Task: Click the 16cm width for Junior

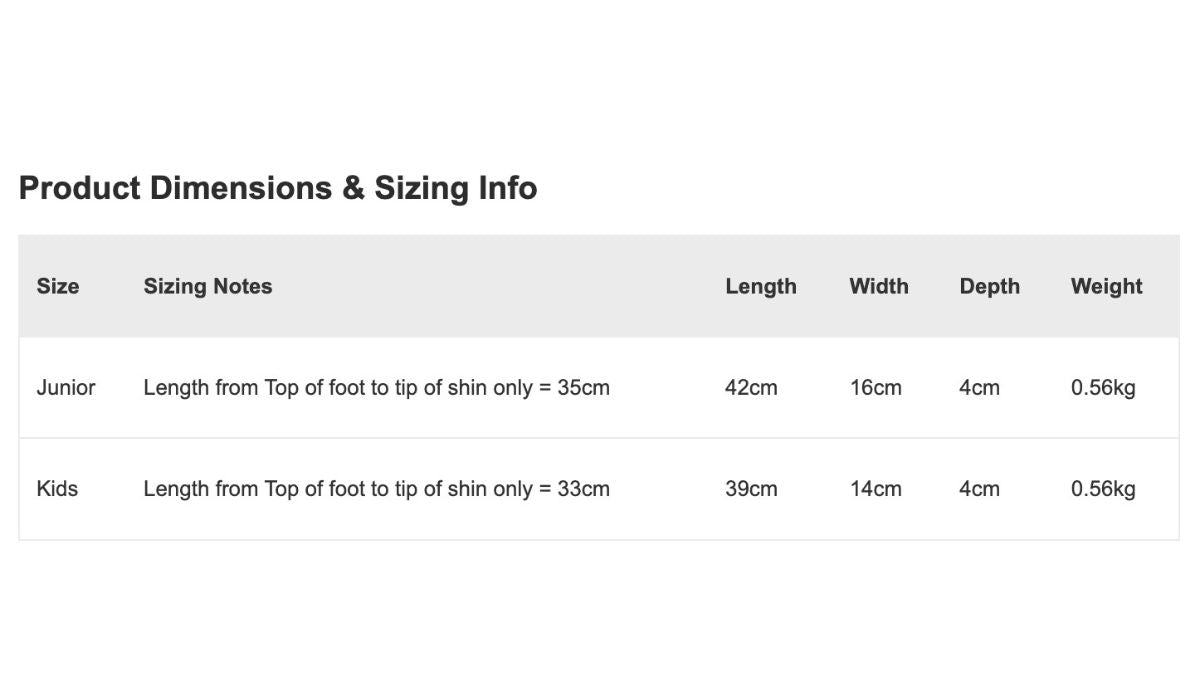Action: click(x=876, y=388)
